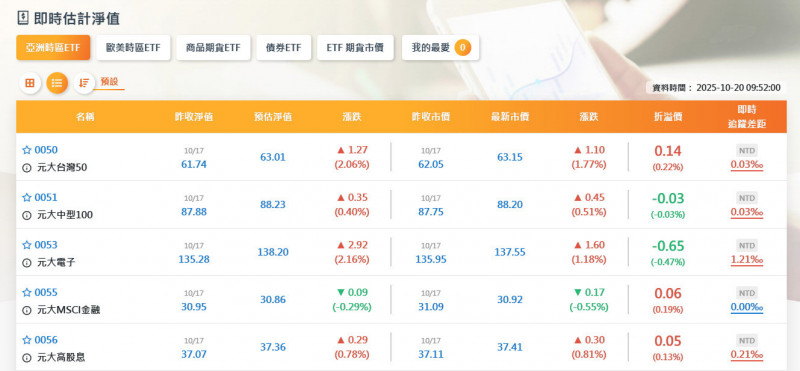
Task: Star ETF 0053 as favorite
Action: coord(27,245)
